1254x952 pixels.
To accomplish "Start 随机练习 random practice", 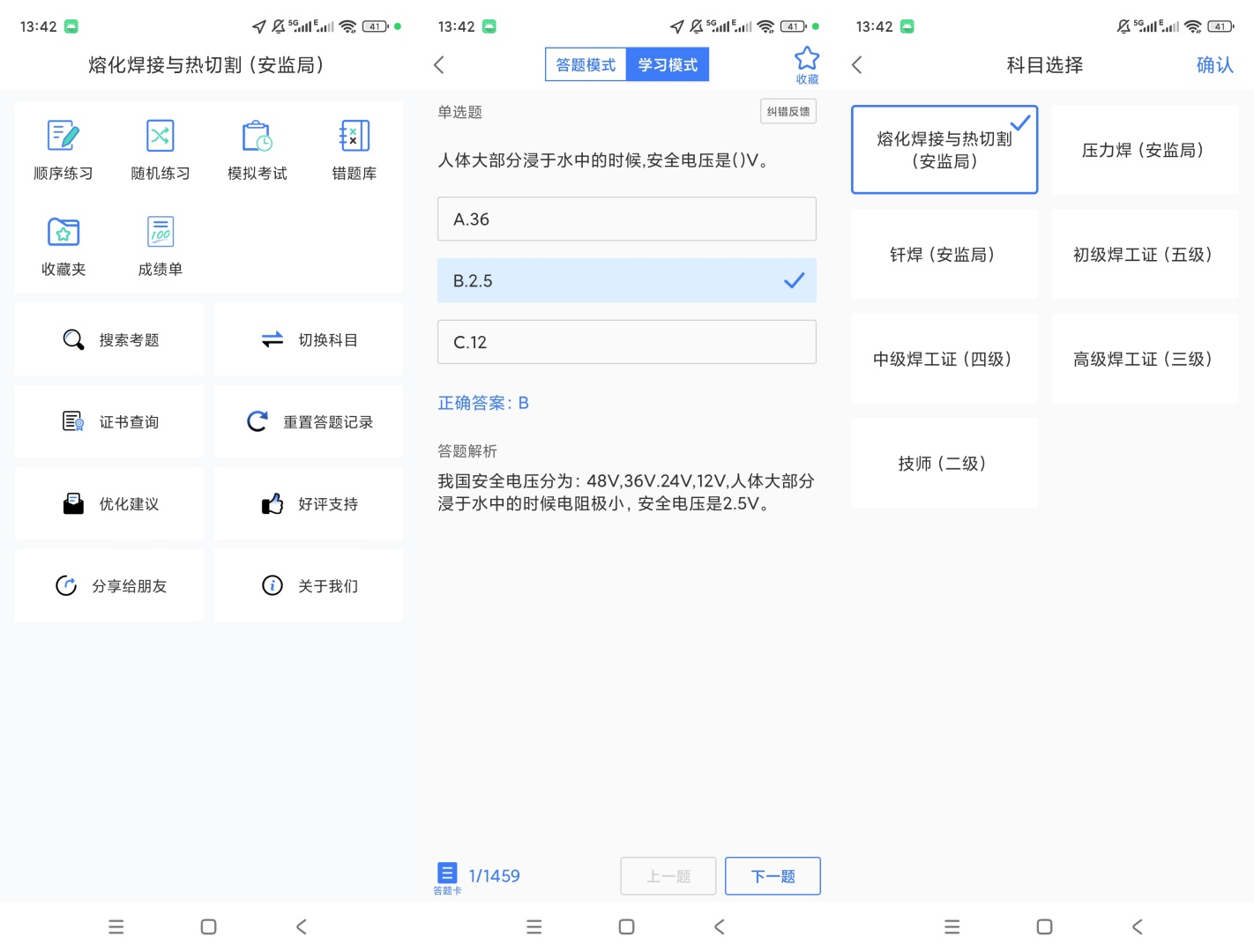I will tap(160, 150).
